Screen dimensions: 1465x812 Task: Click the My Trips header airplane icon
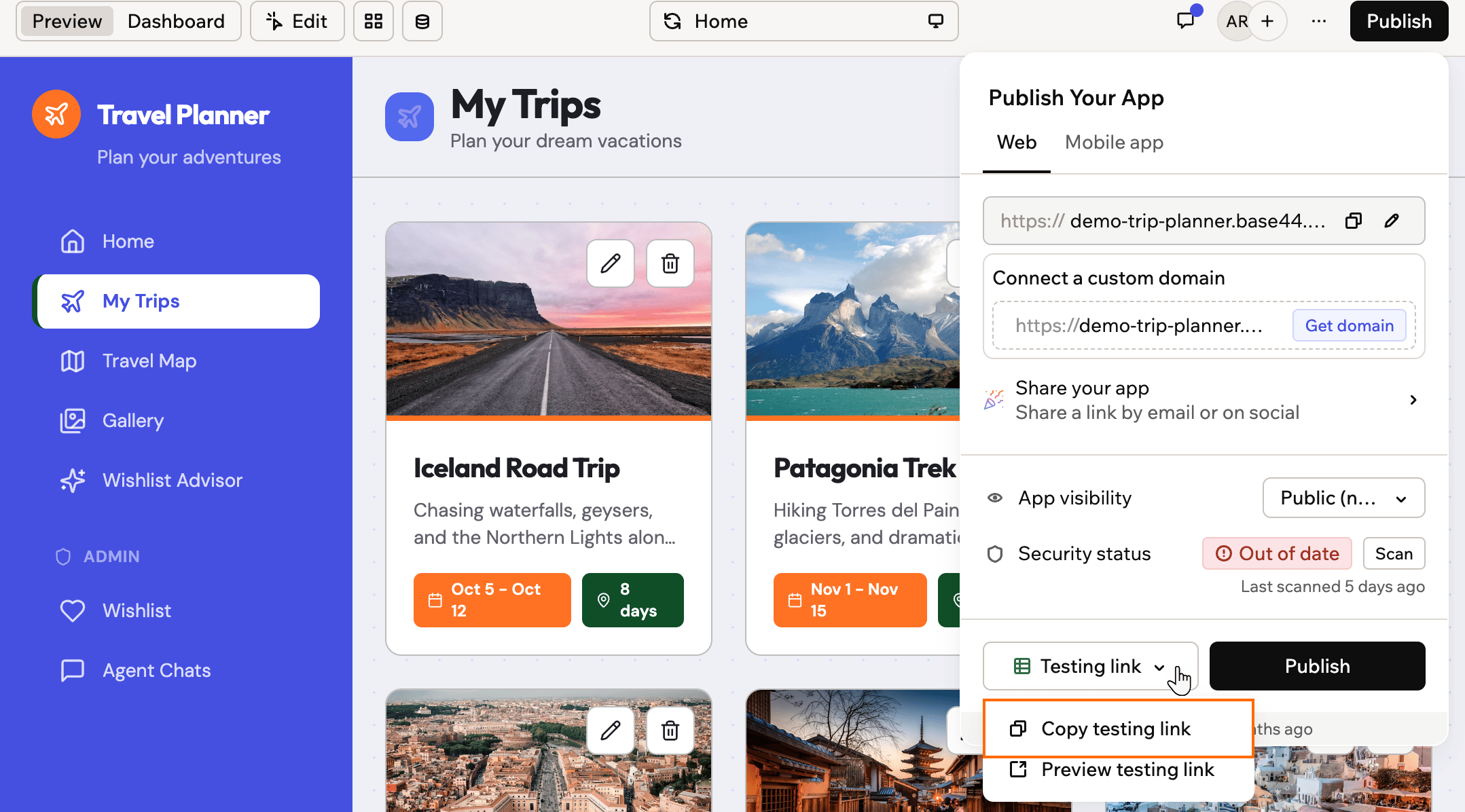(410, 117)
